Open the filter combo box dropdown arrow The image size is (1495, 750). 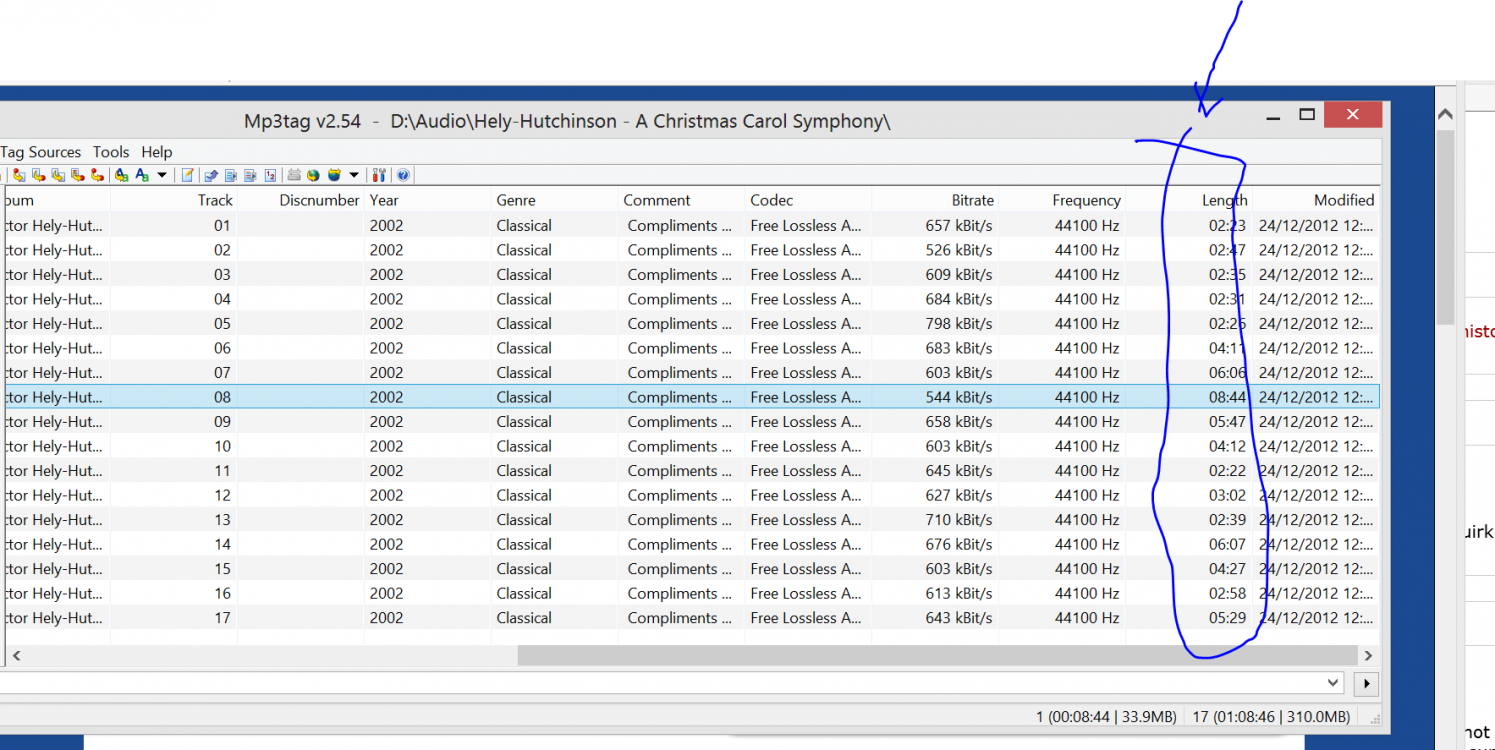(x=1333, y=683)
